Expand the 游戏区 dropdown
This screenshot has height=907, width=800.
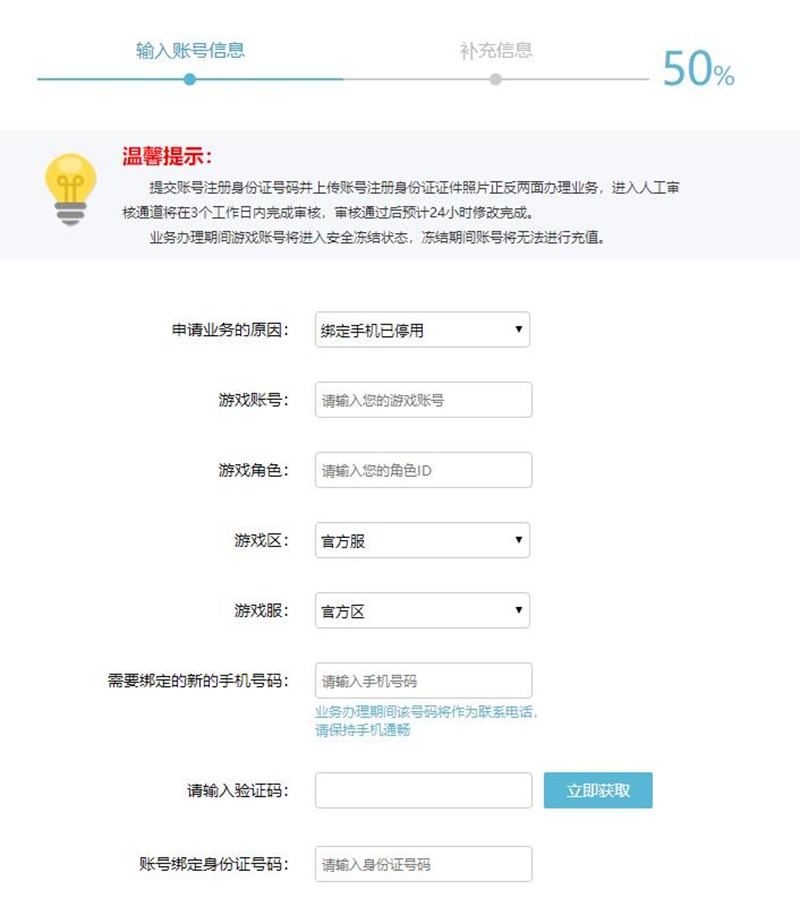coord(422,541)
